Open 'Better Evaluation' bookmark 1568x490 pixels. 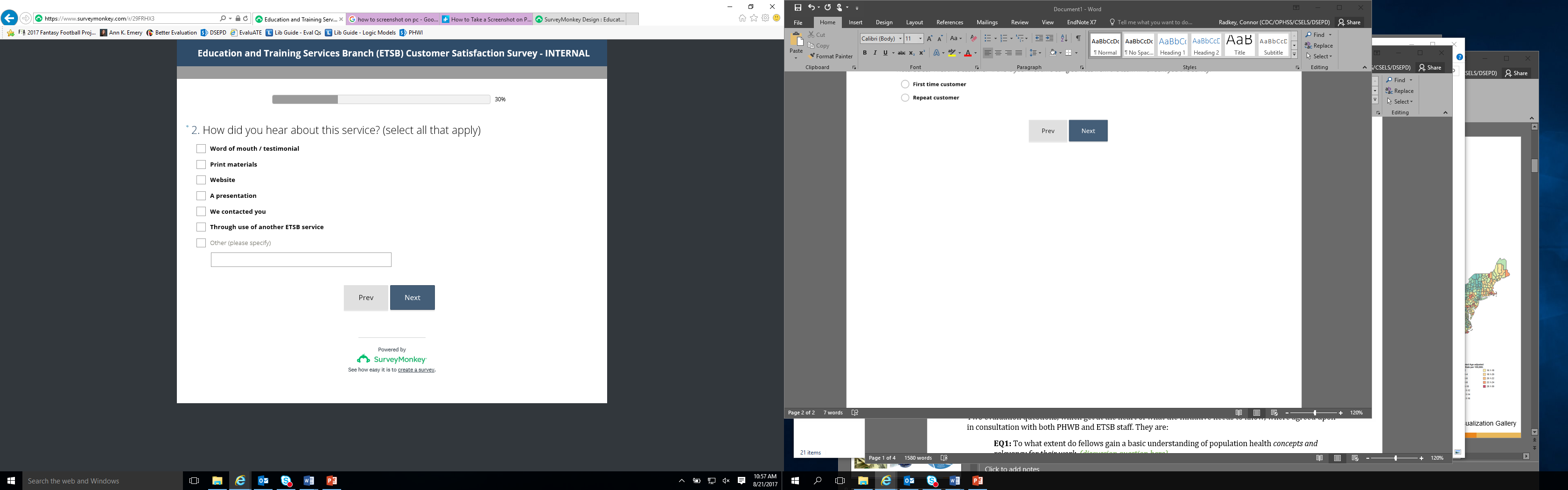(172, 33)
